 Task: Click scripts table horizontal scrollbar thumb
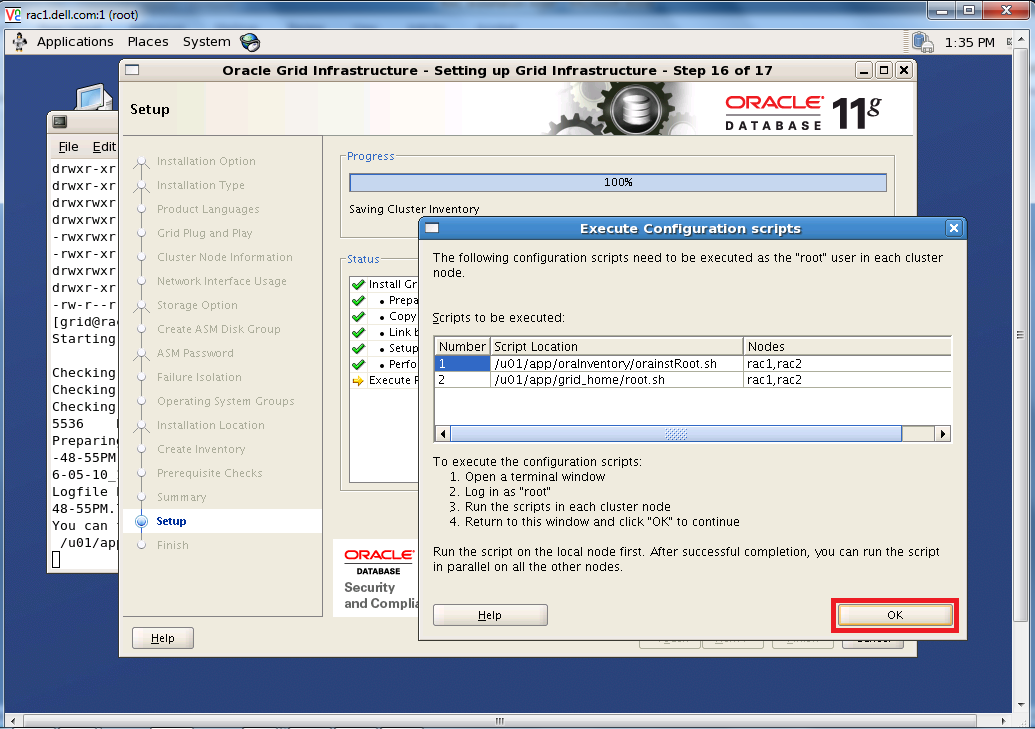[676, 434]
